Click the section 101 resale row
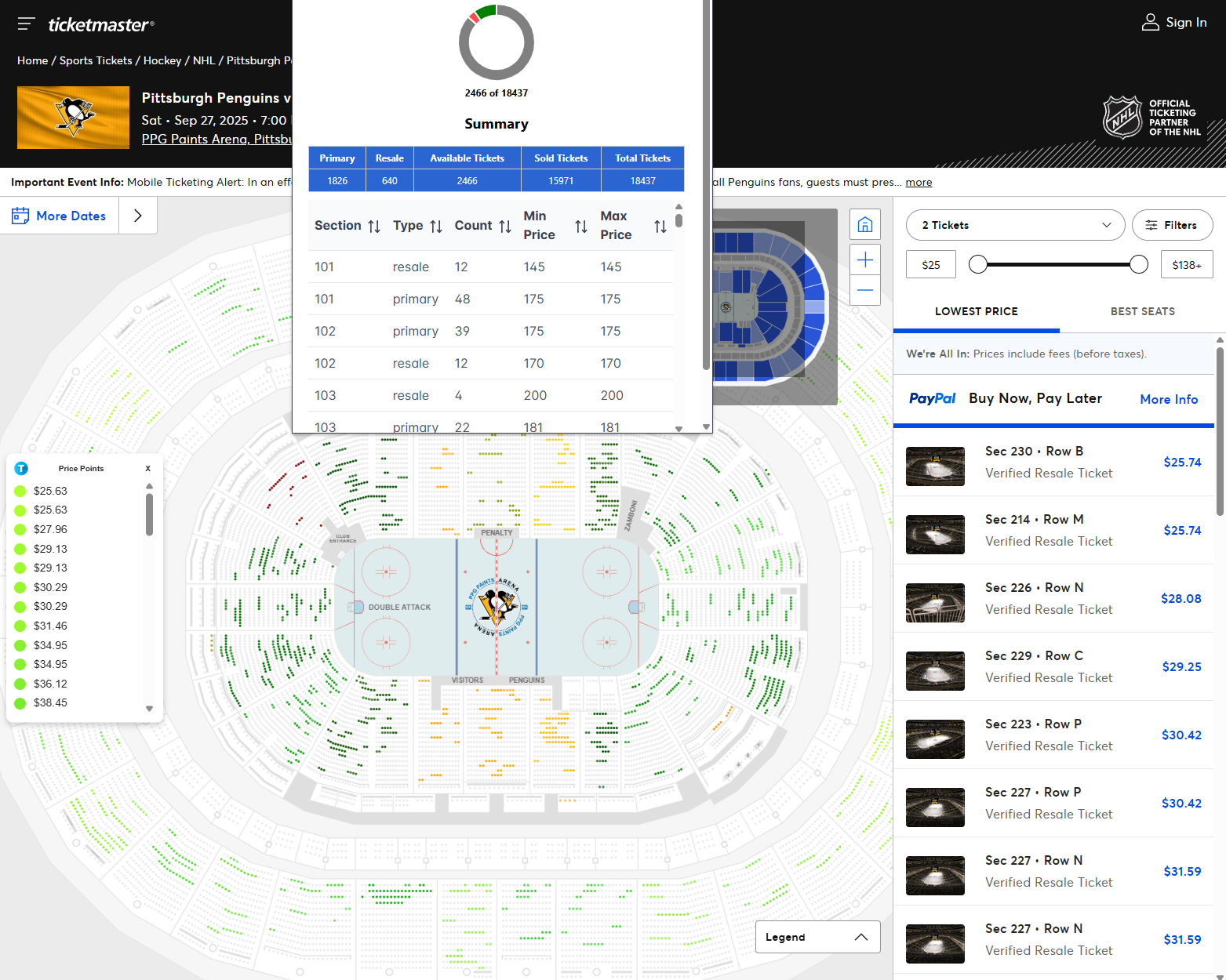The width and height of the screenshot is (1226, 980). [x=490, y=267]
